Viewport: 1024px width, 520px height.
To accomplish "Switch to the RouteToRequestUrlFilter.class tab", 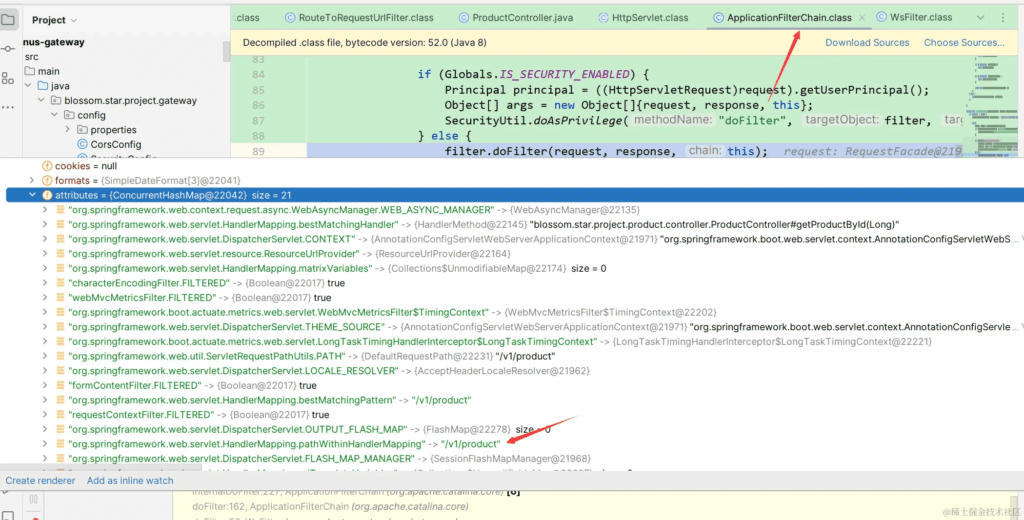I will click(359, 18).
